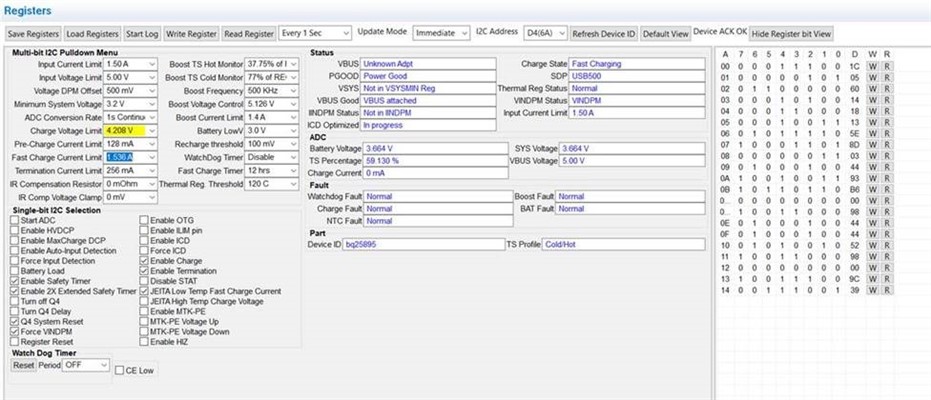Click W button for register 06
The height and width of the screenshot is (400, 931).
click(872, 133)
